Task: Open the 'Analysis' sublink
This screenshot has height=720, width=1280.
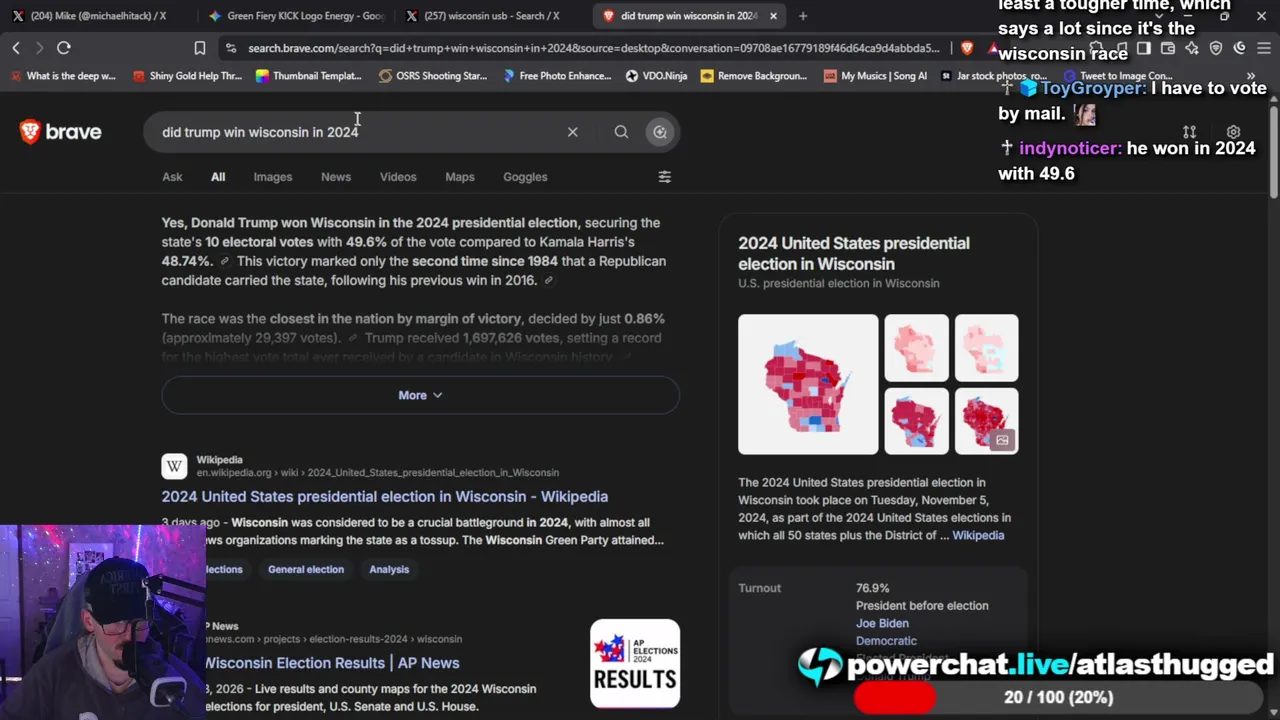Action: click(x=389, y=570)
